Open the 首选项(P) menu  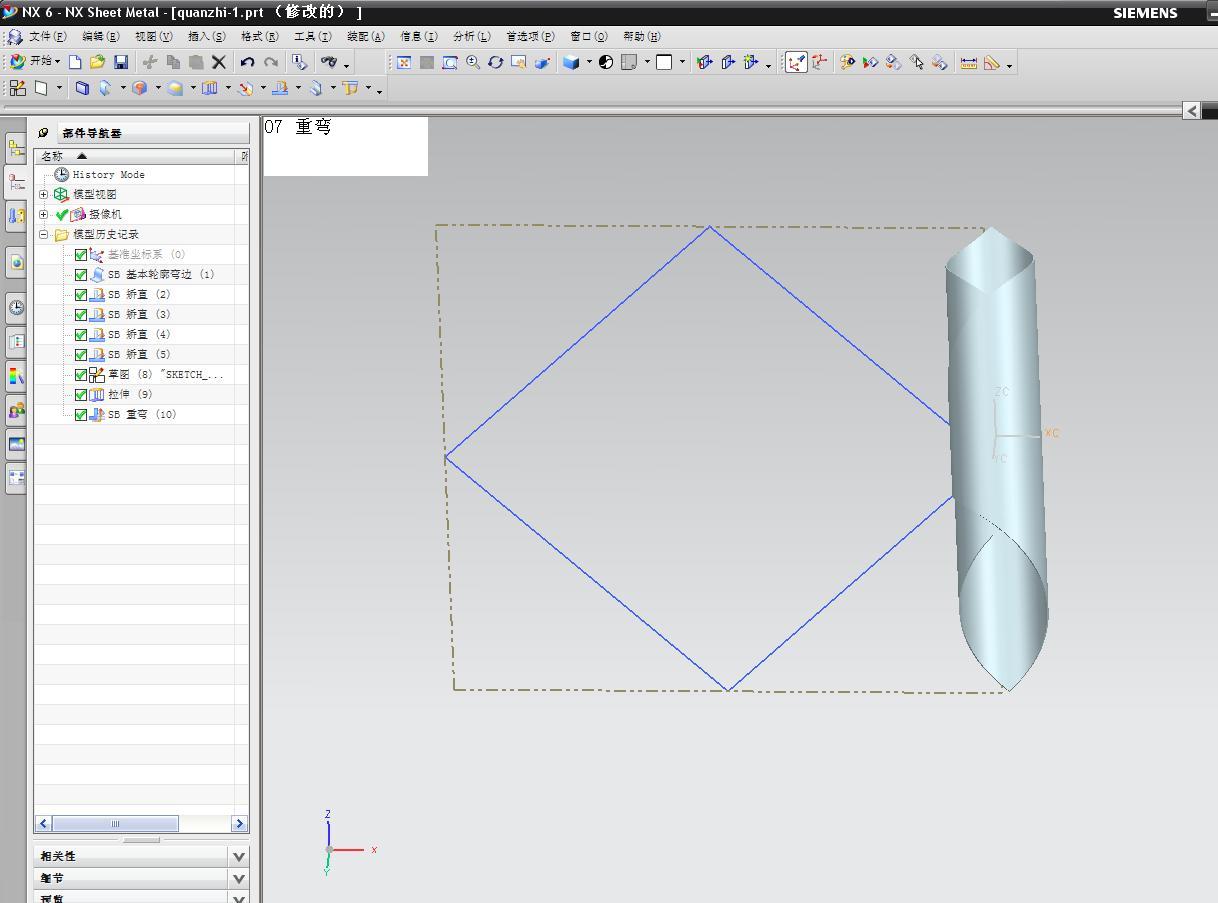tap(530, 36)
